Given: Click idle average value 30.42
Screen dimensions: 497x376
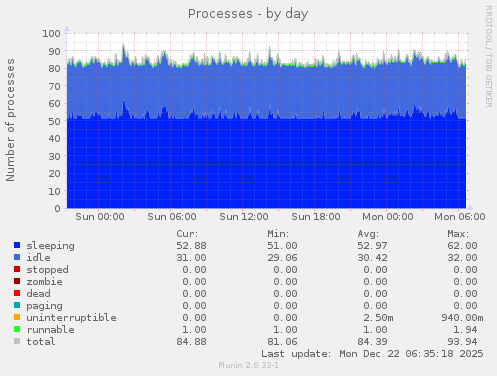Looking at the screenshot, I should (x=372, y=258).
